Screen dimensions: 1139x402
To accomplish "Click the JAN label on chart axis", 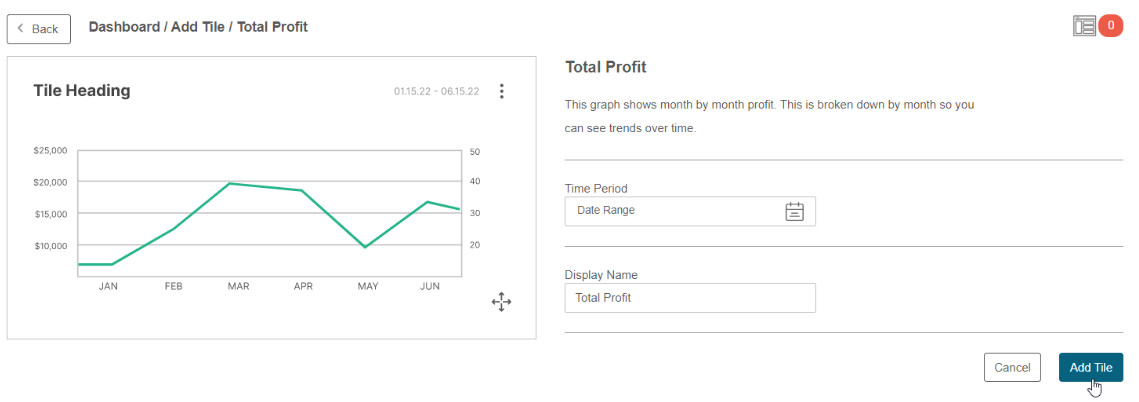I will click(x=108, y=286).
